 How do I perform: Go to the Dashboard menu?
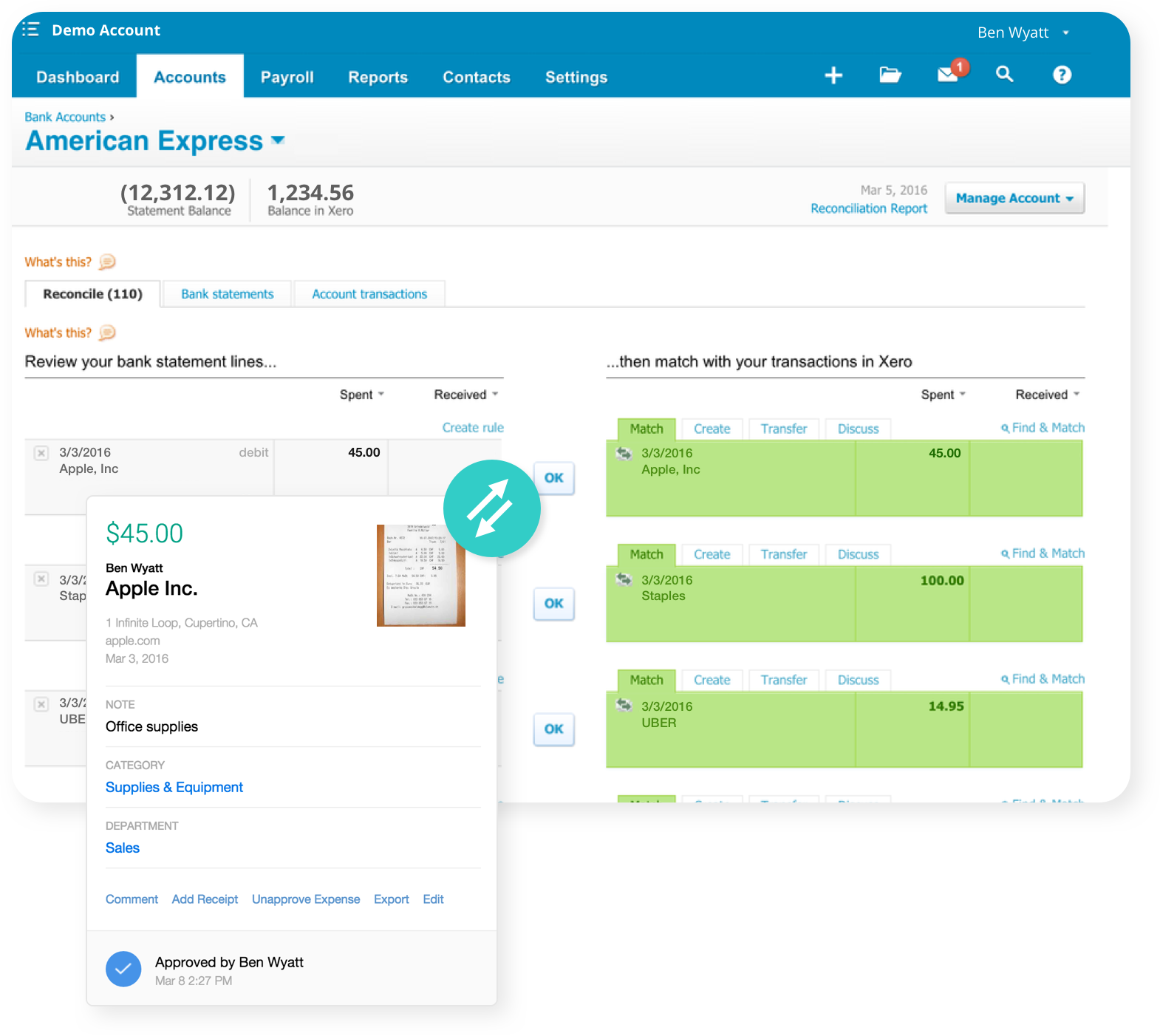pos(78,77)
